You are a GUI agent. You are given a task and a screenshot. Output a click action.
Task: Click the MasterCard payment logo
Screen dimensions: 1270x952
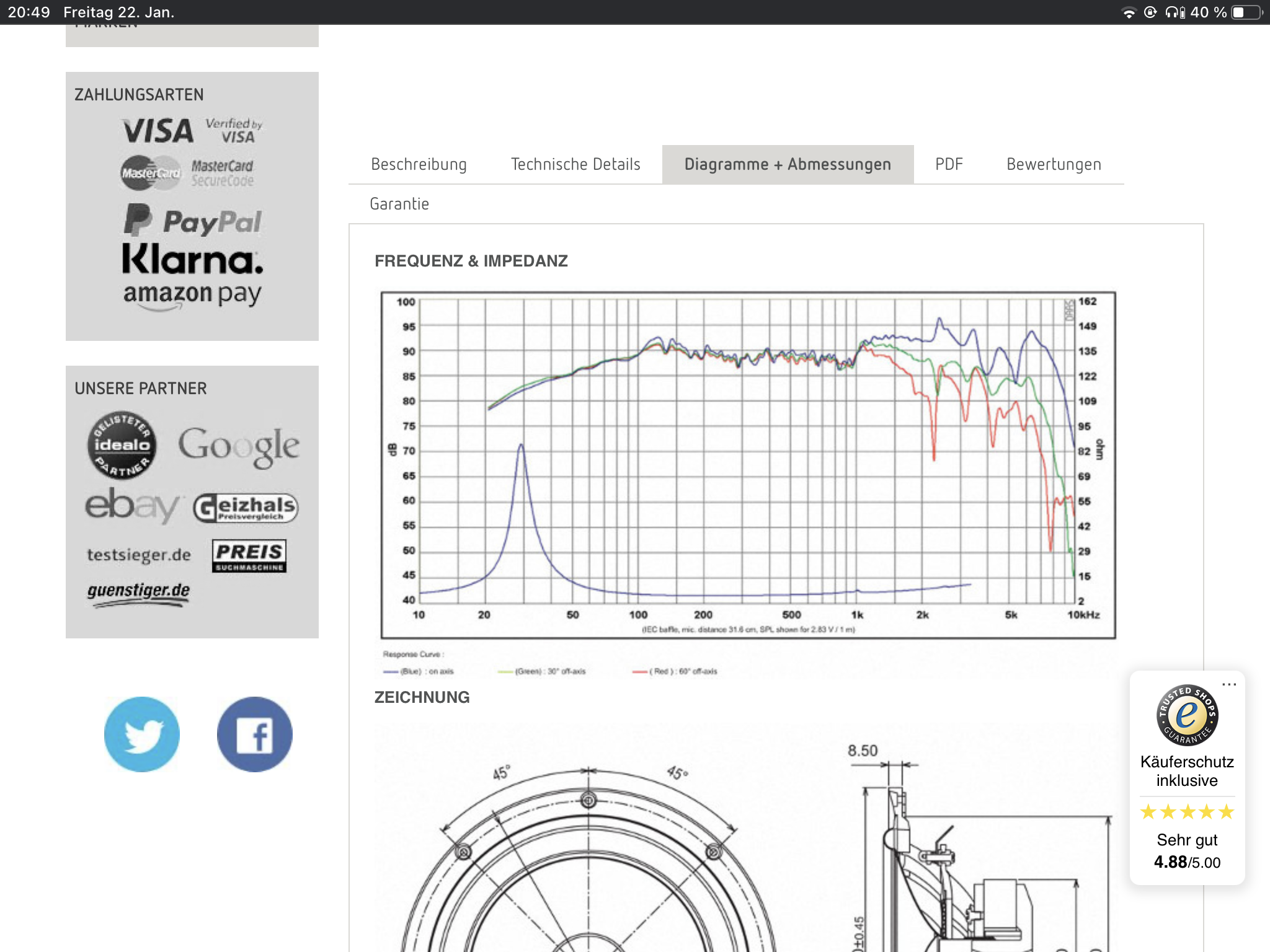click(151, 173)
